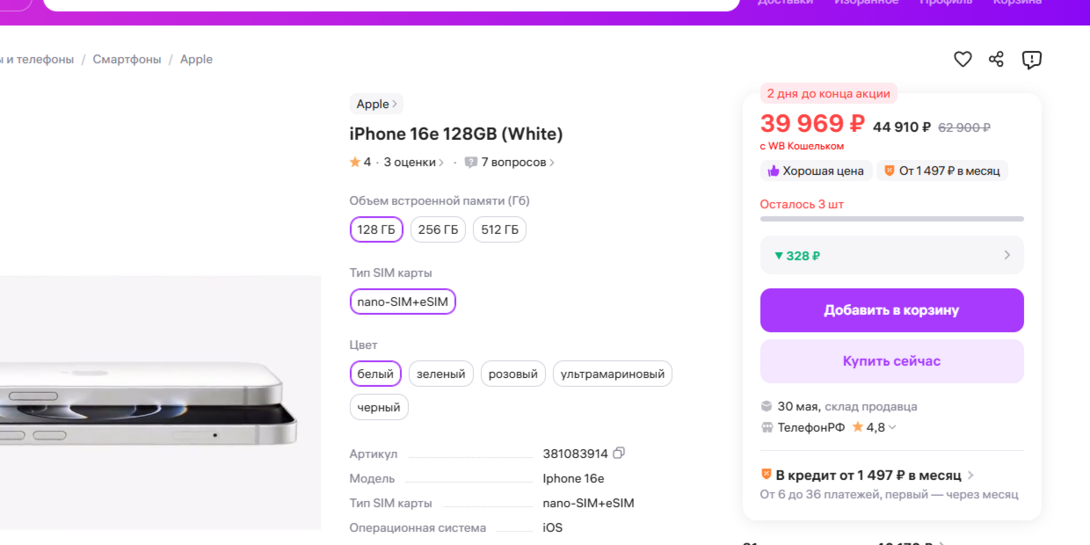Expand the price drop 328 ₽ row
The height and width of the screenshot is (545, 1090).
(x=891, y=255)
